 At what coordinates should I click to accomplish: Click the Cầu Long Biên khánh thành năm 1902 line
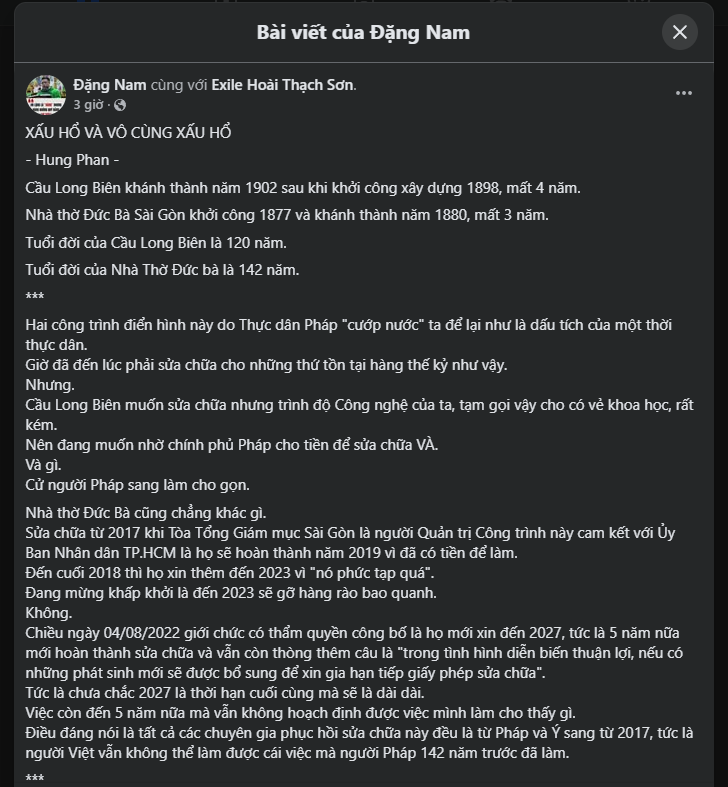303,188
